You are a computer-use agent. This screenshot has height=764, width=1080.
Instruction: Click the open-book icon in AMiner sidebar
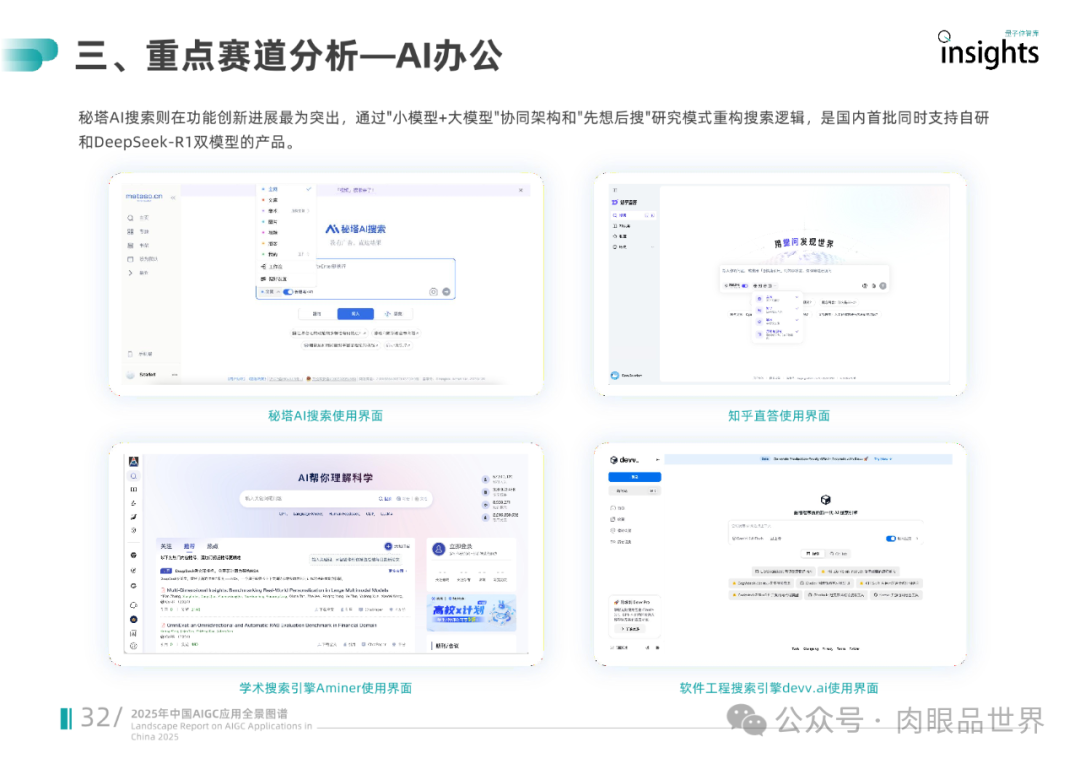[x=134, y=490]
